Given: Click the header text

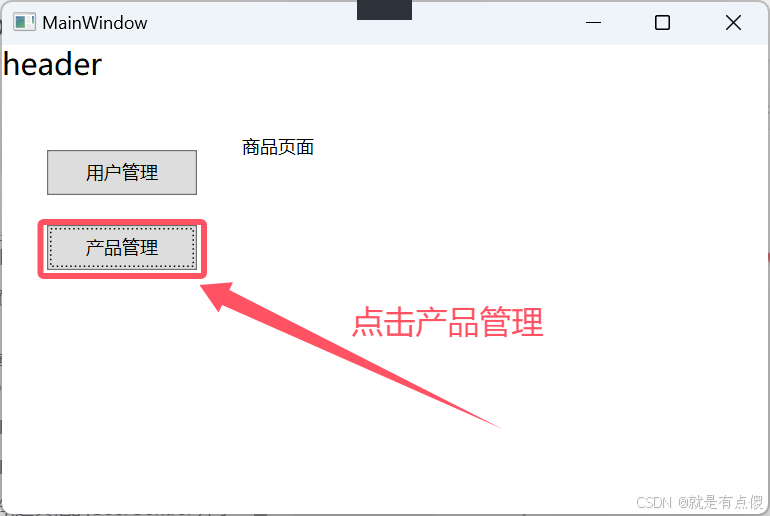Looking at the screenshot, I should click(x=52, y=65).
